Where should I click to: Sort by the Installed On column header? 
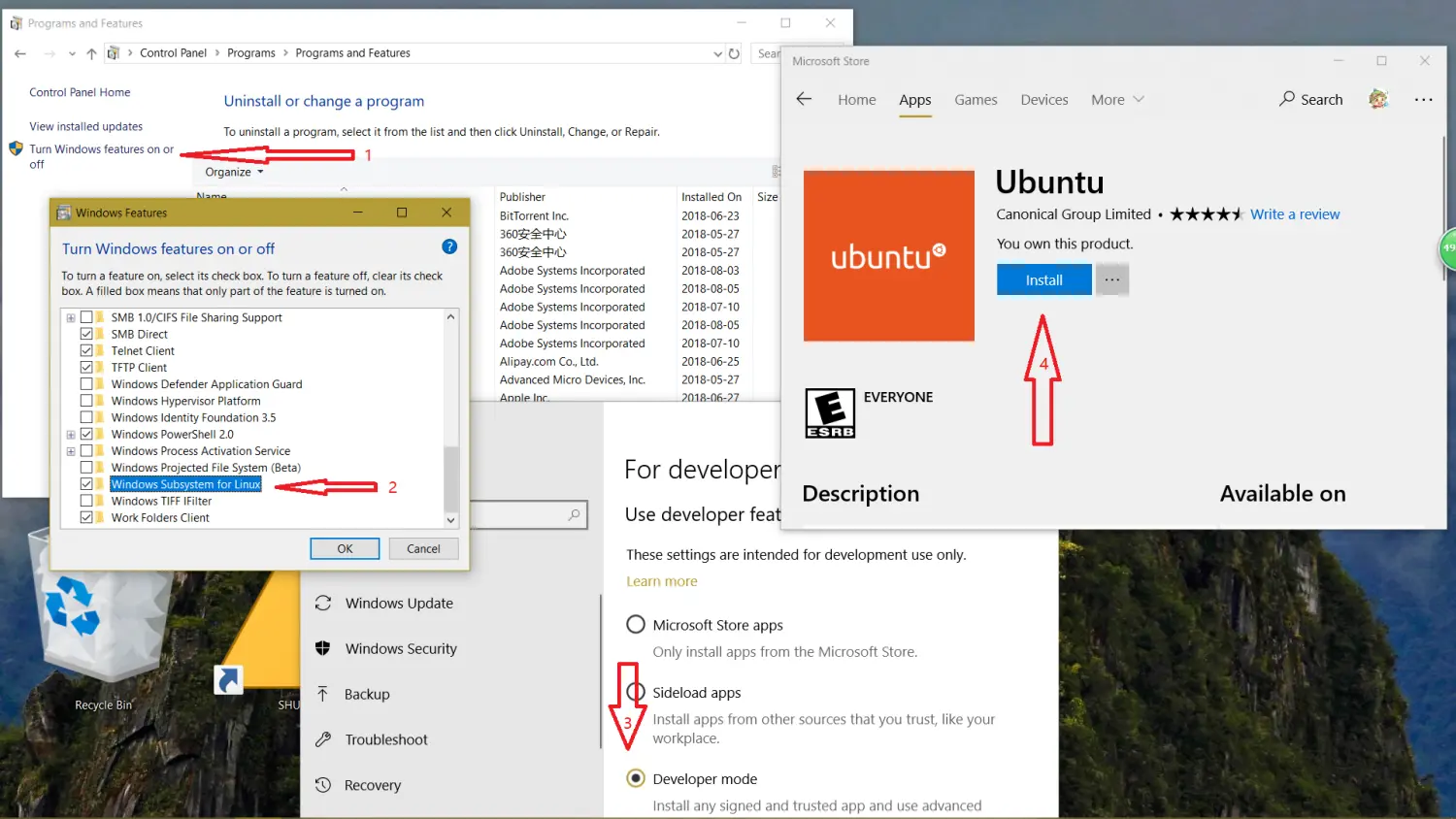pyautogui.click(x=711, y=197)
